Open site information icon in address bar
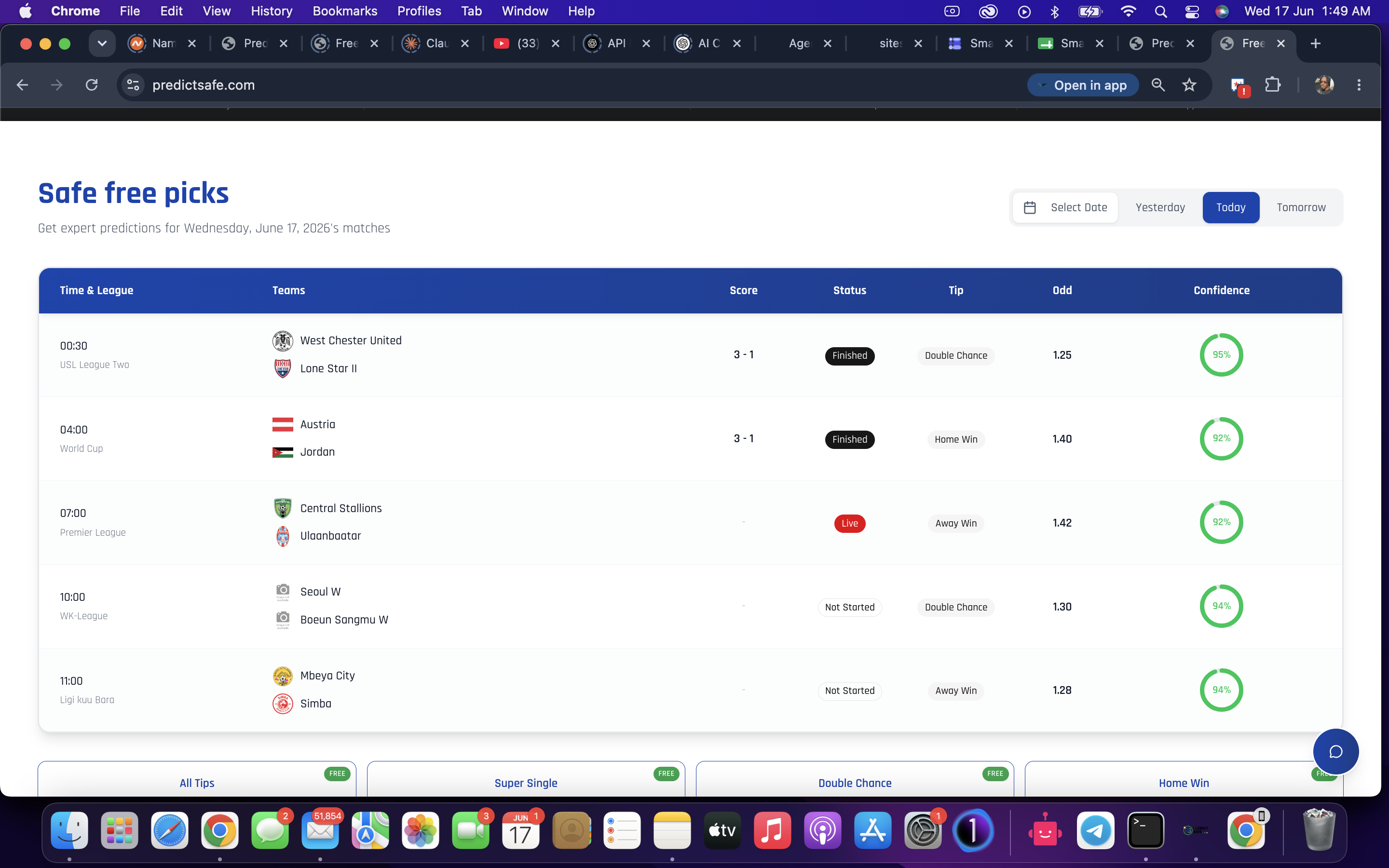 [x=133, y=85]
